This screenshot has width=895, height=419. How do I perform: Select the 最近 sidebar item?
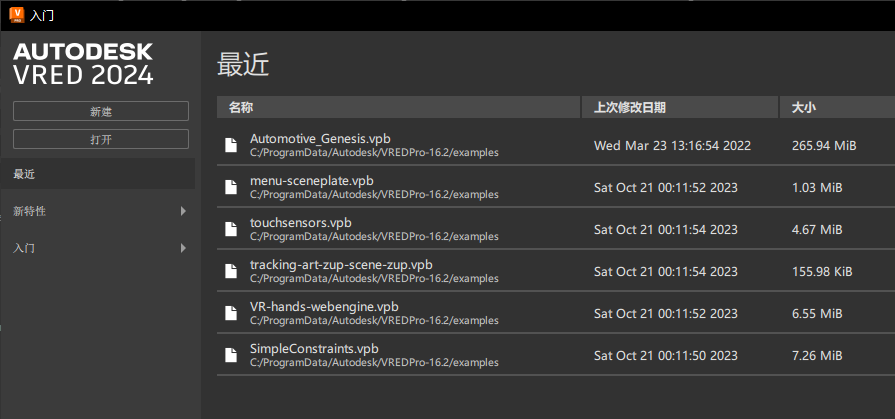tap(98, 174)
